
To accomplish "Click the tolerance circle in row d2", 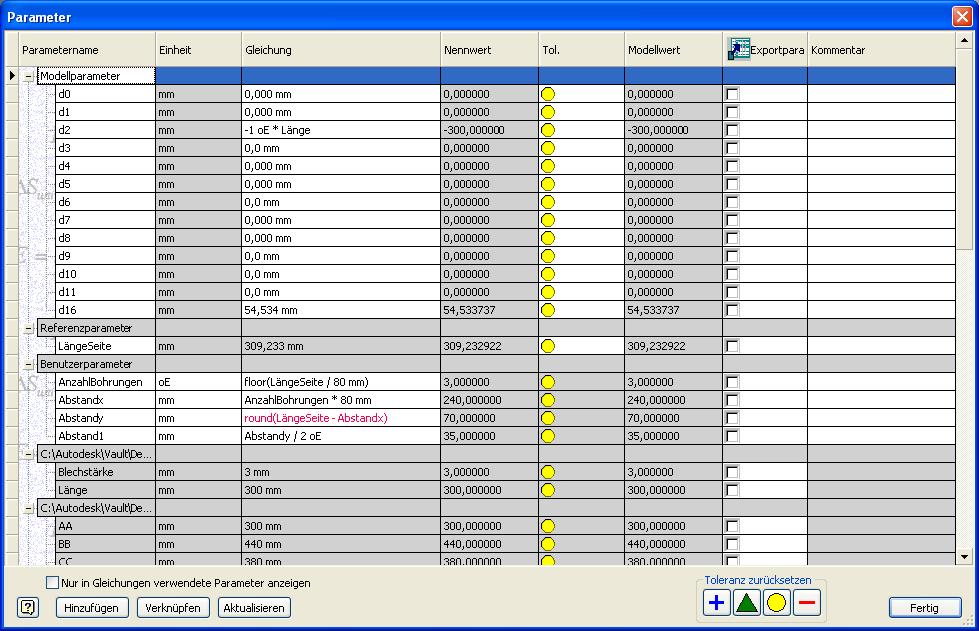I will [548, 130].
